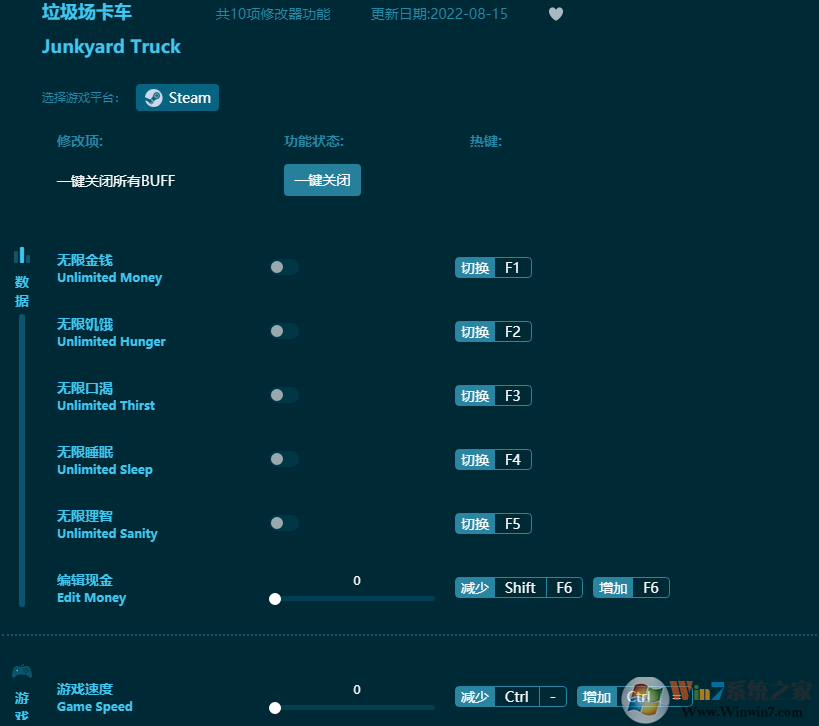Click the 切换 F1 hotkey for Unlimited Money
The width and height of the screenshot is (819, 726).
492,267
